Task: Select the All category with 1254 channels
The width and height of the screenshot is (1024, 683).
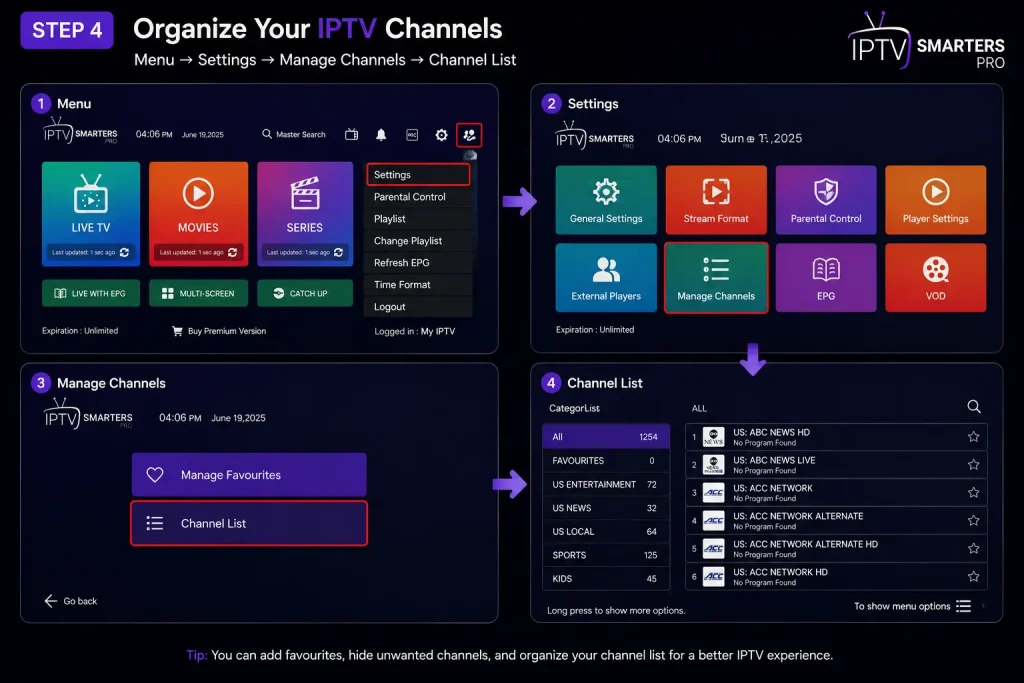Action: (x=606, y=437)
